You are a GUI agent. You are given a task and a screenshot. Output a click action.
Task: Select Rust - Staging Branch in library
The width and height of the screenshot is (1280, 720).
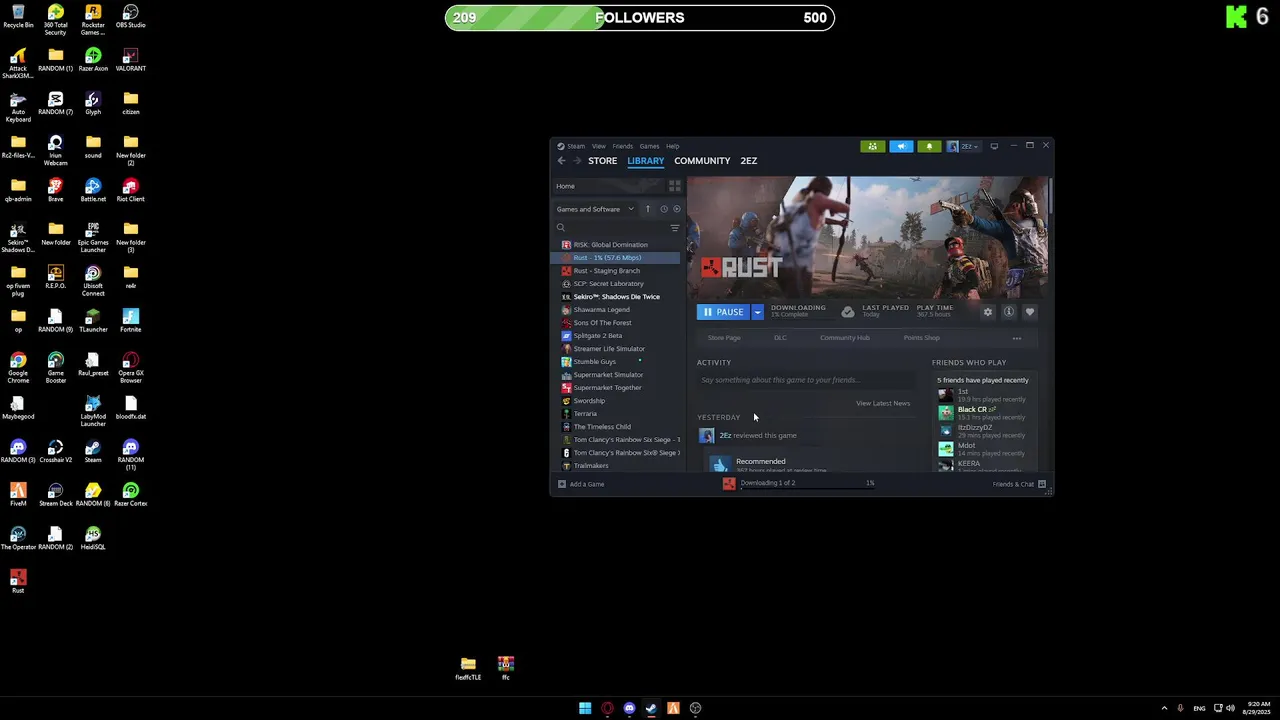[616, 271]
